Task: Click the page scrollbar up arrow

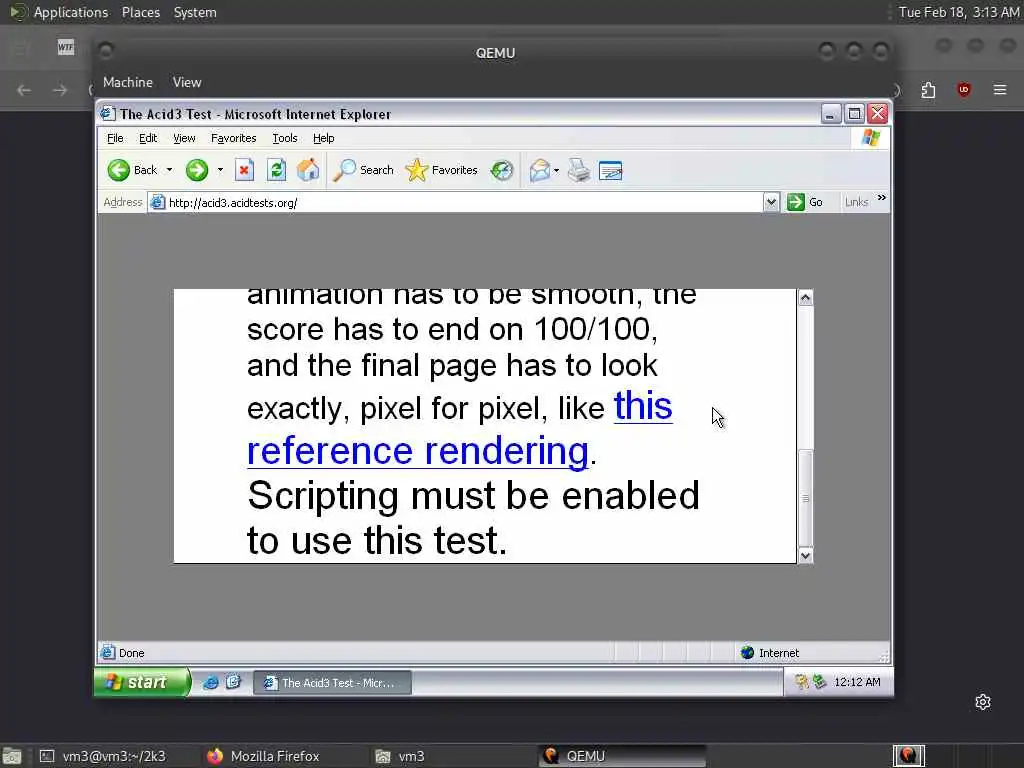Action: (x=805, y=298)
